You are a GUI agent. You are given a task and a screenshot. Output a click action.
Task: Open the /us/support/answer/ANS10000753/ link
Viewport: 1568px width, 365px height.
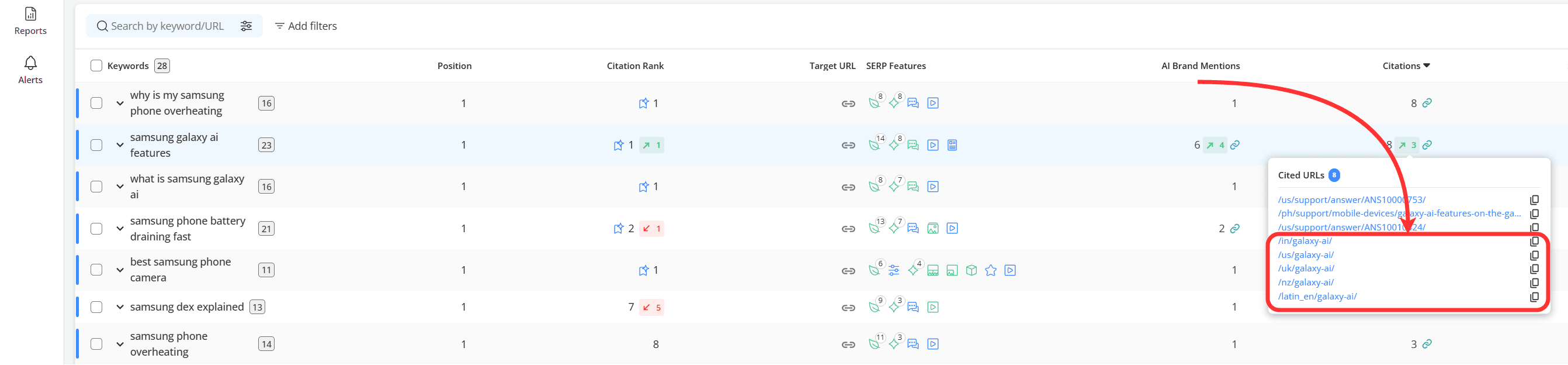(1351, 200)
